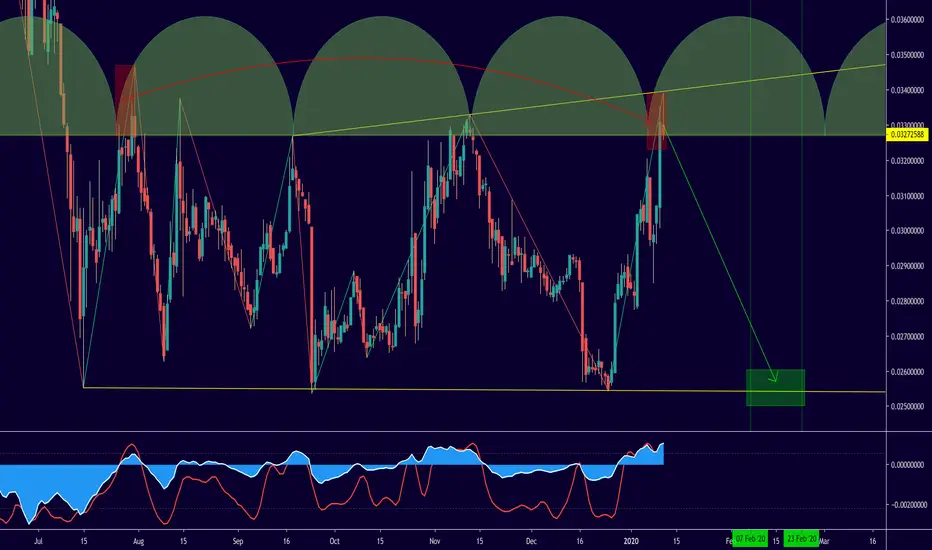Click the 0.02600000 price axis label
932x550 pixels.
(907, 372)
